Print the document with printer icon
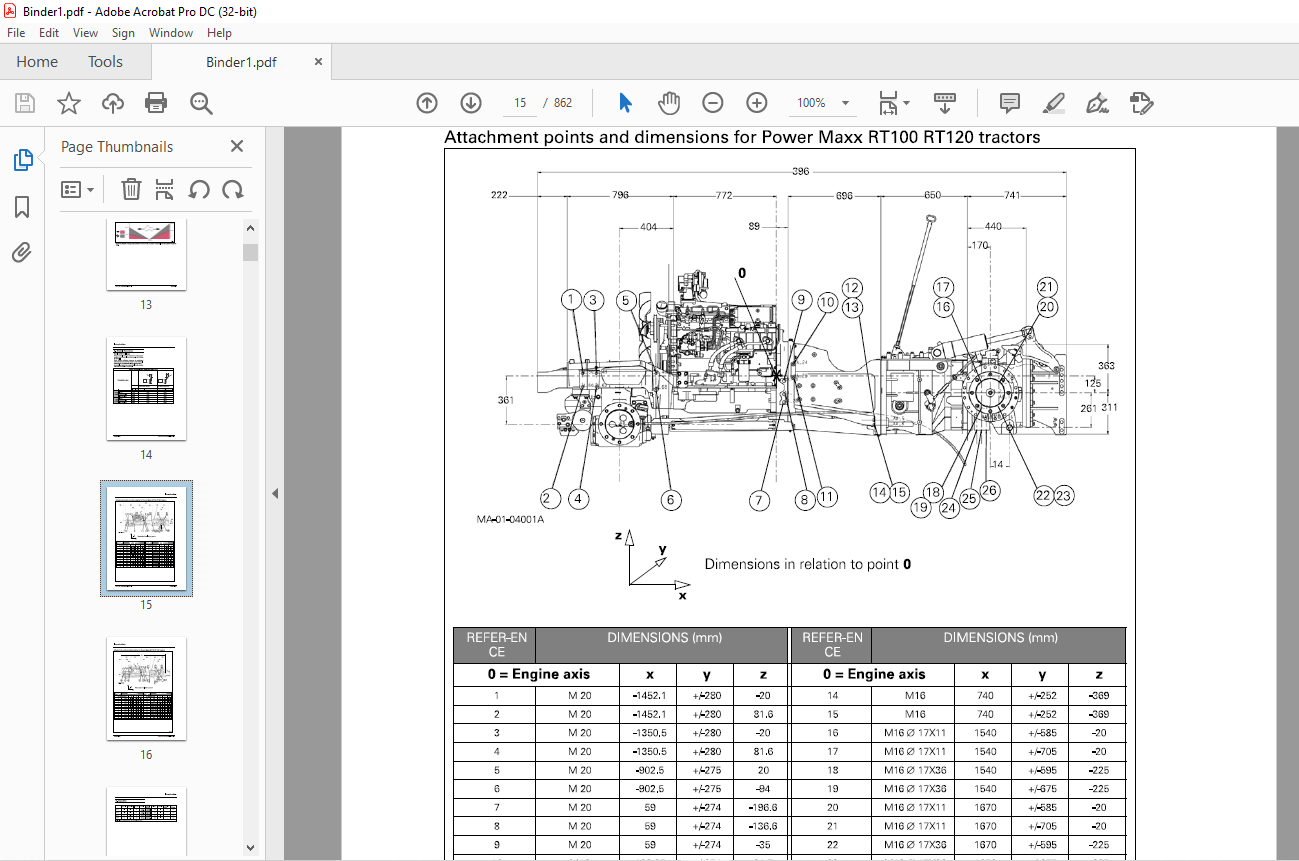The height and width of the screenshot is (861, 1299). (156, 103)
